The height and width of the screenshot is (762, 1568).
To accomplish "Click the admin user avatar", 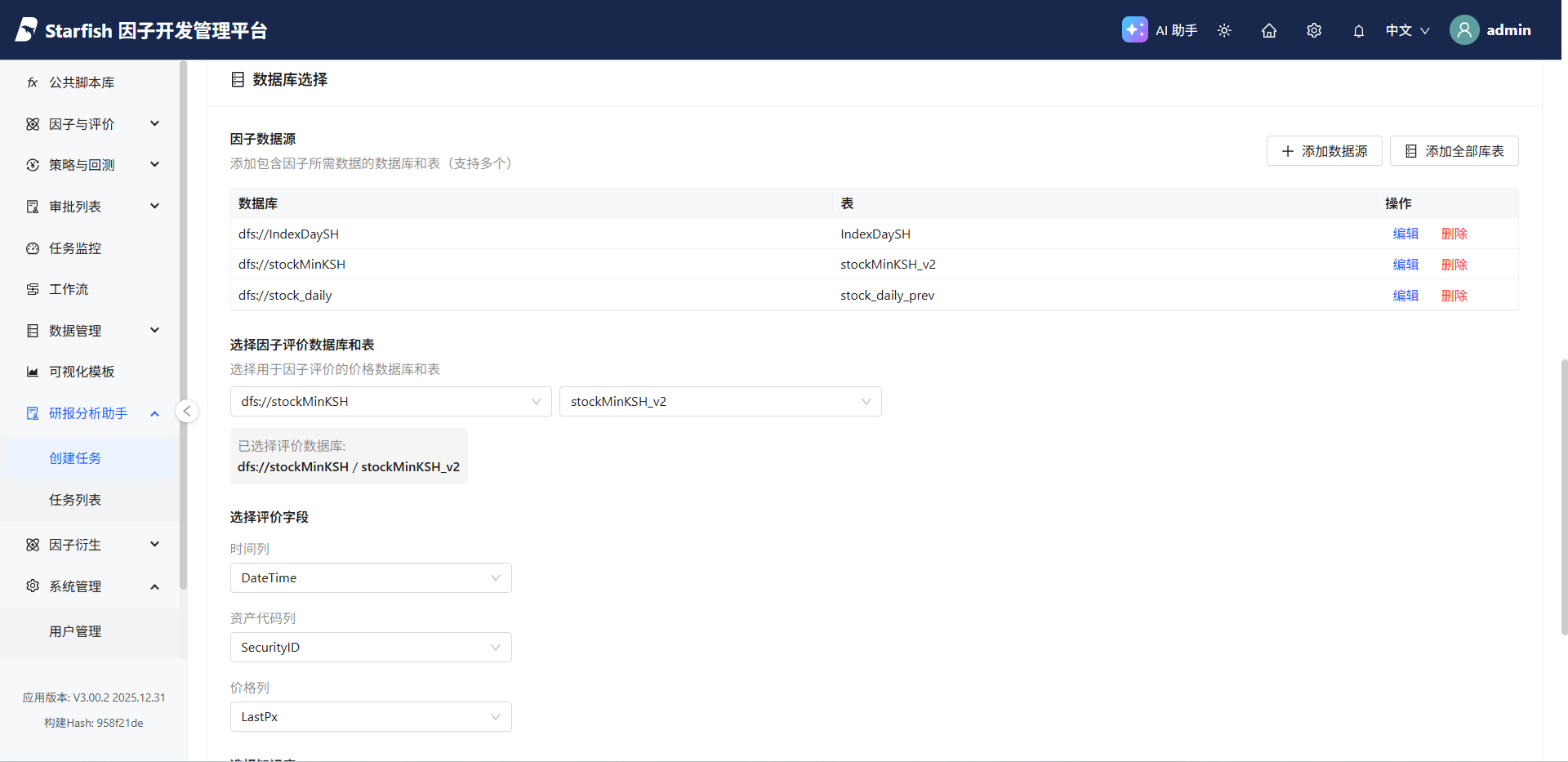I will click(1464, 30).
